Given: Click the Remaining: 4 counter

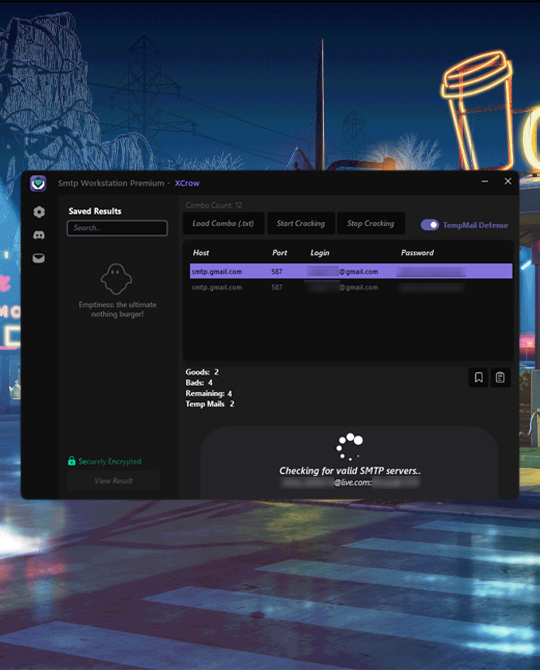Looking at the screenshot, I should click(209, 393).
